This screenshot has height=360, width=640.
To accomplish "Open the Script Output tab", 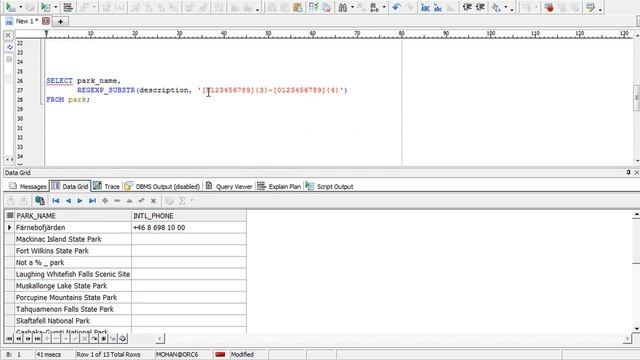I will tap(329, 187).
